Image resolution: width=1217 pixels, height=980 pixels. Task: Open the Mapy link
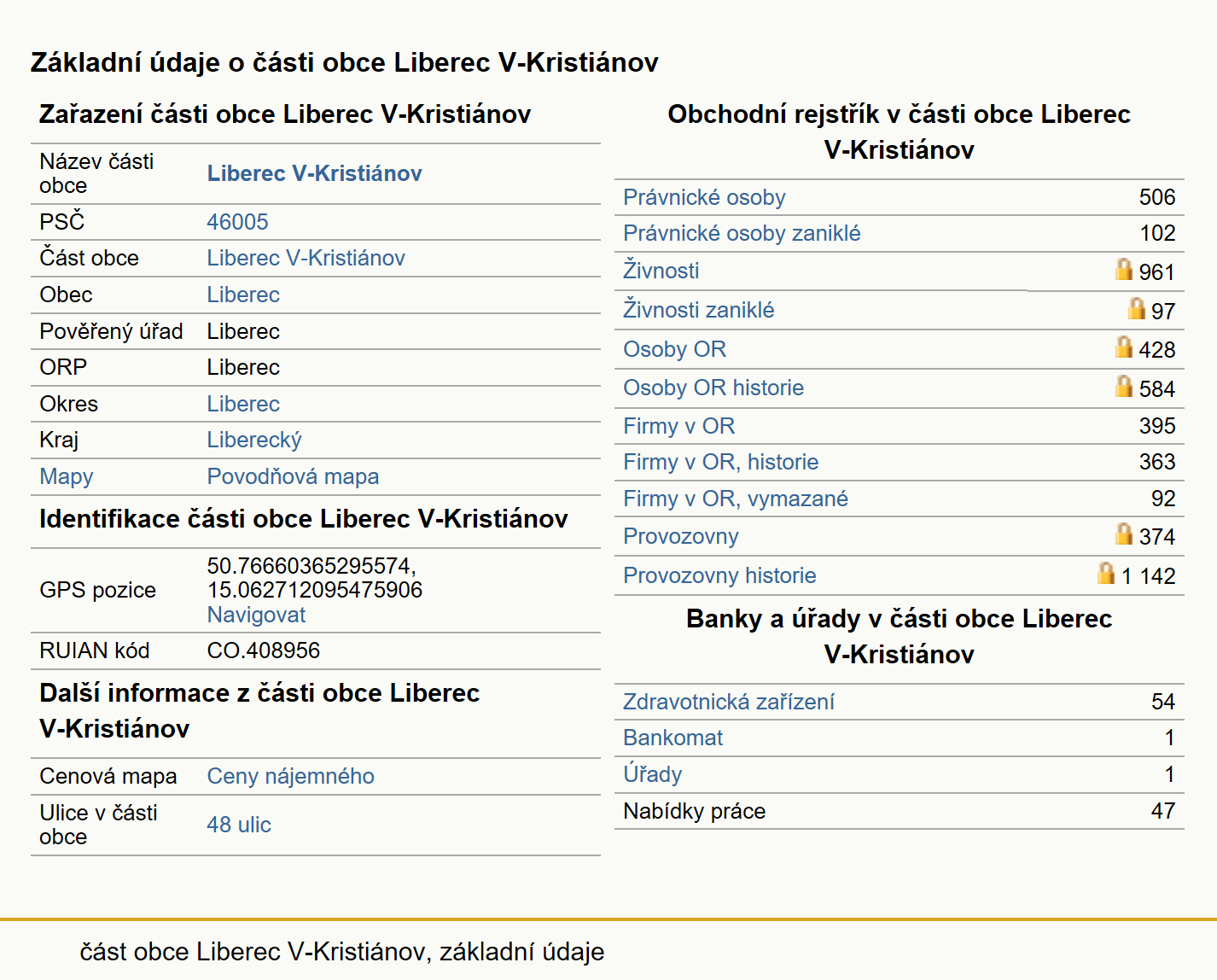click(x=67, y=476)
